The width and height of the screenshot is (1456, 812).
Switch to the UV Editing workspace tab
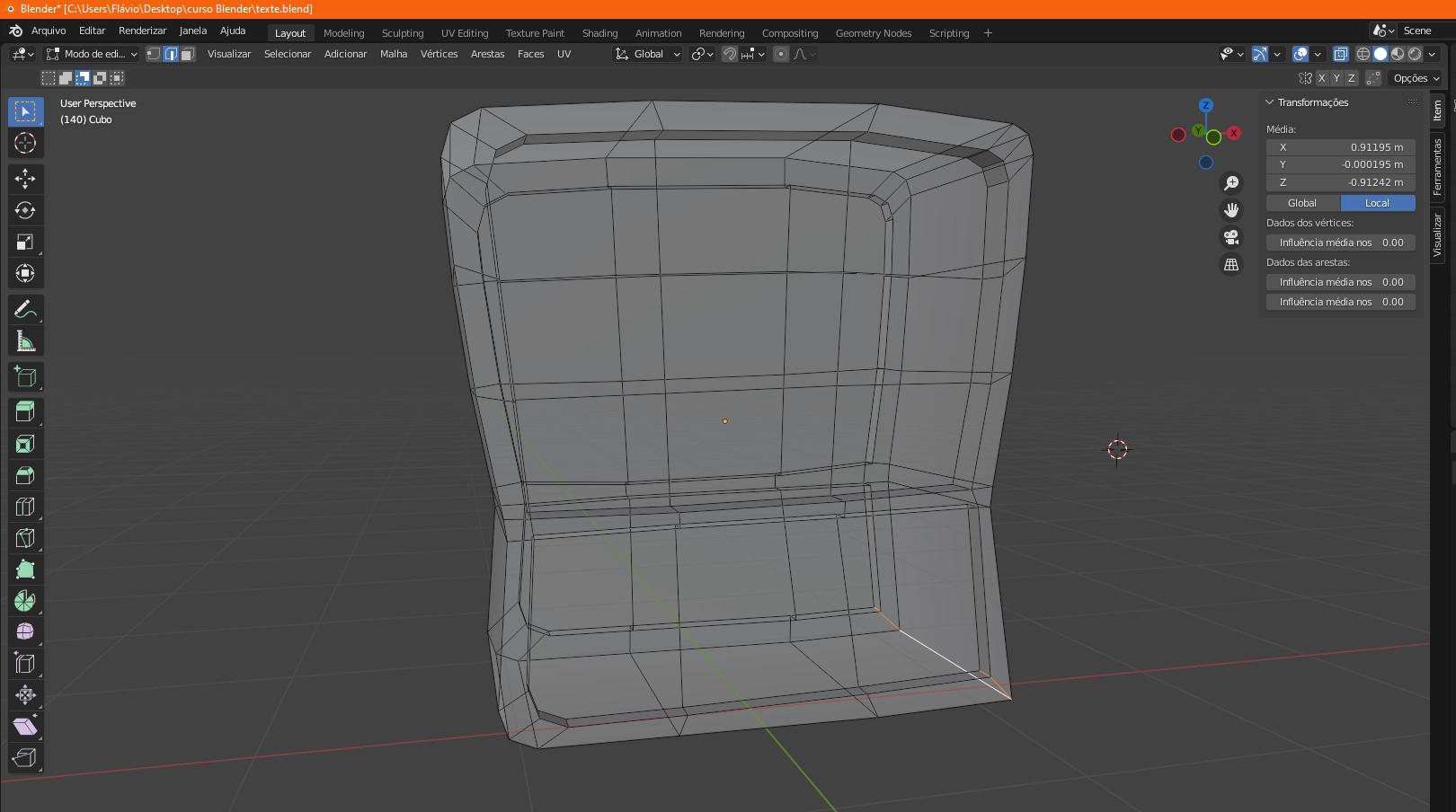[x=465, y=33]
